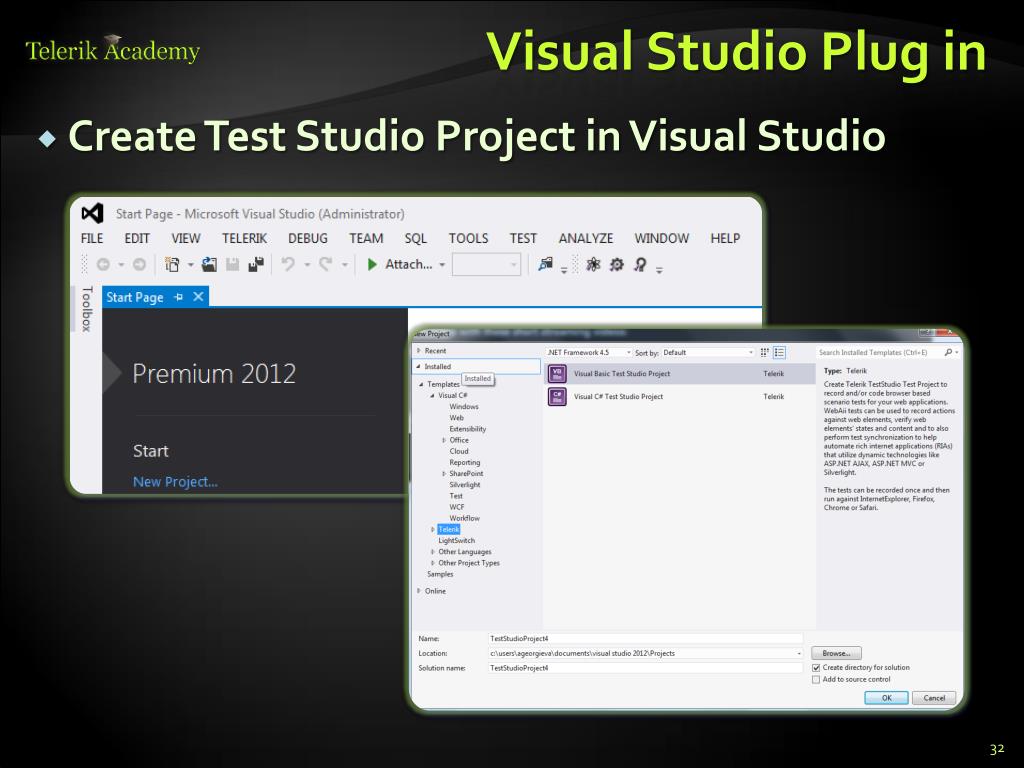Click the Find in Files toolbar icon
The image size is (1024, 768).
click(x=545, y=264)
